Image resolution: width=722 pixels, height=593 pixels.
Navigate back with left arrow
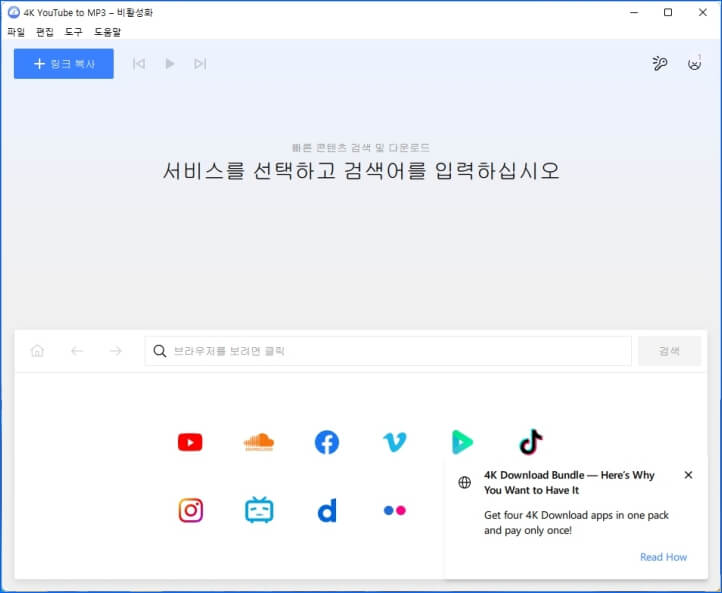coord(77,351)
